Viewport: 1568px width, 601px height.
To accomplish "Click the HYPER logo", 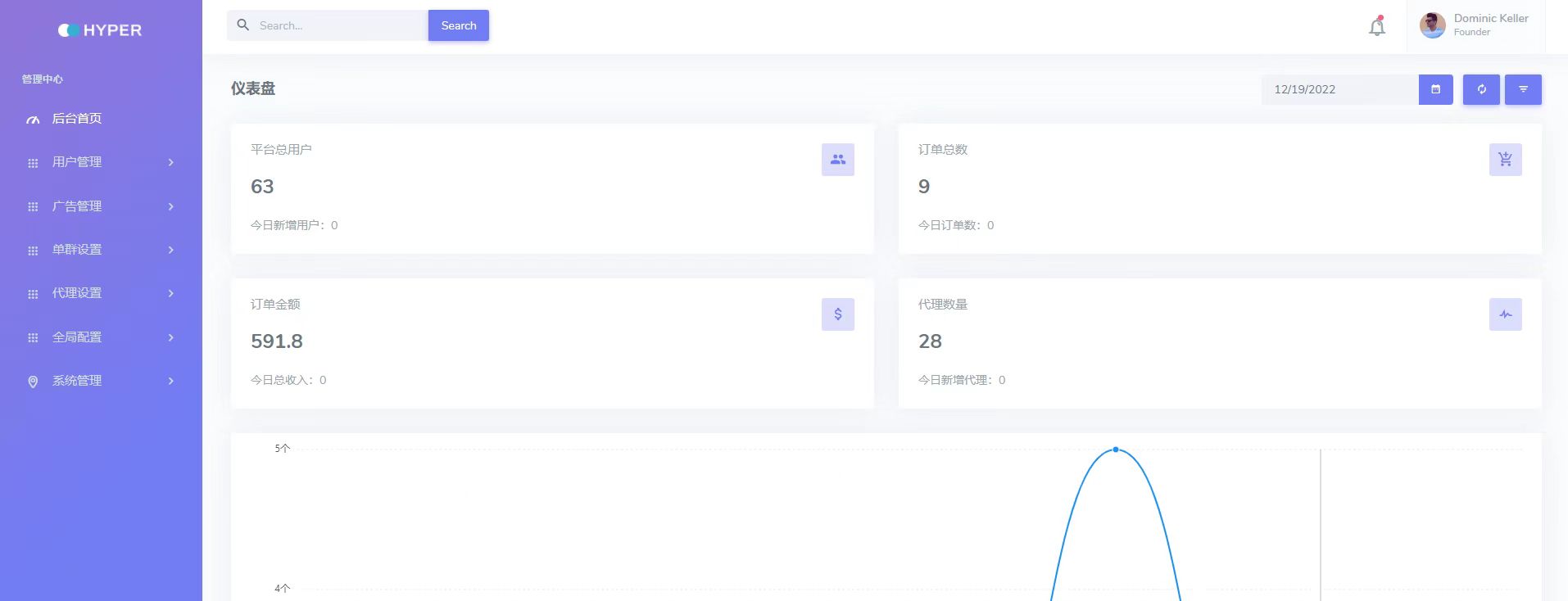I will tap(100, 30).
